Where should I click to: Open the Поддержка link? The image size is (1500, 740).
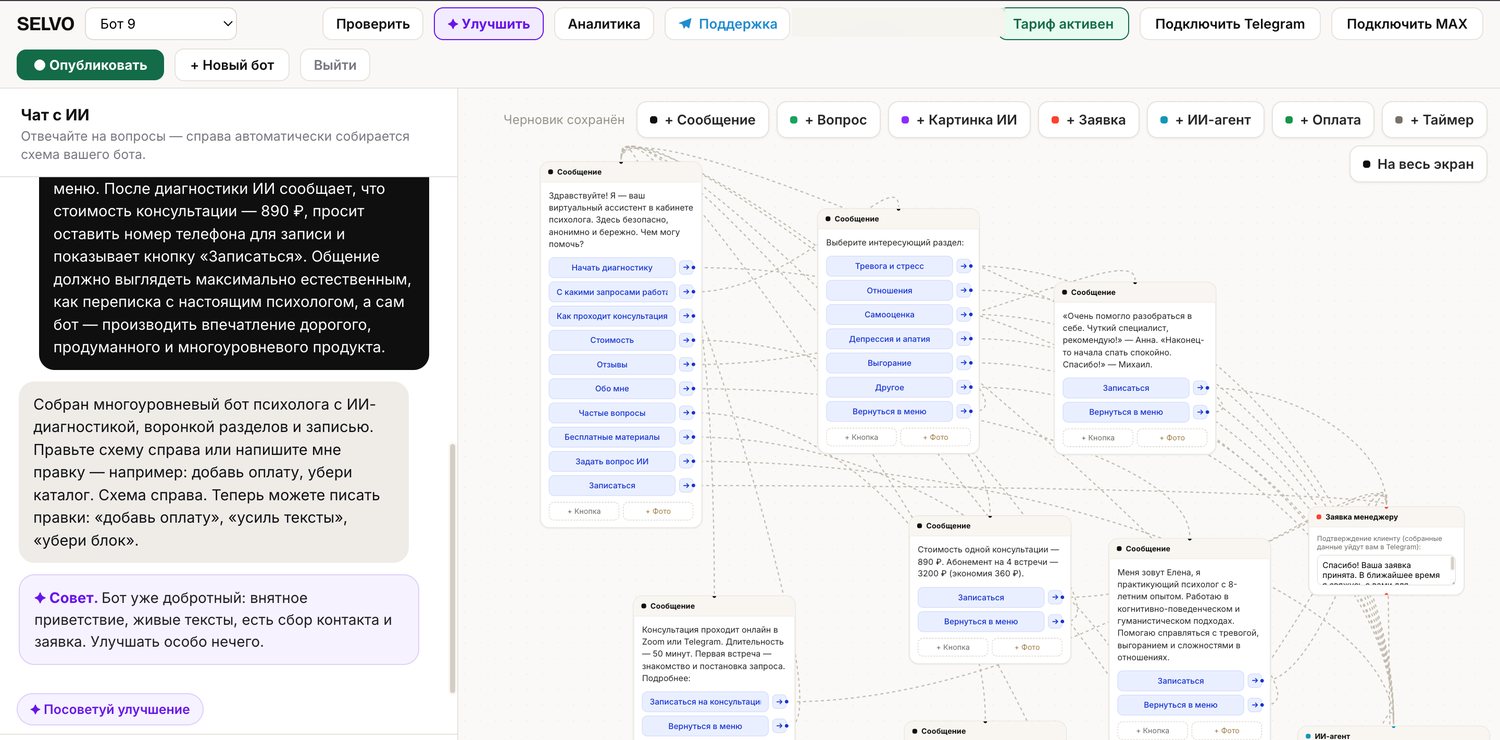[727, 24]
